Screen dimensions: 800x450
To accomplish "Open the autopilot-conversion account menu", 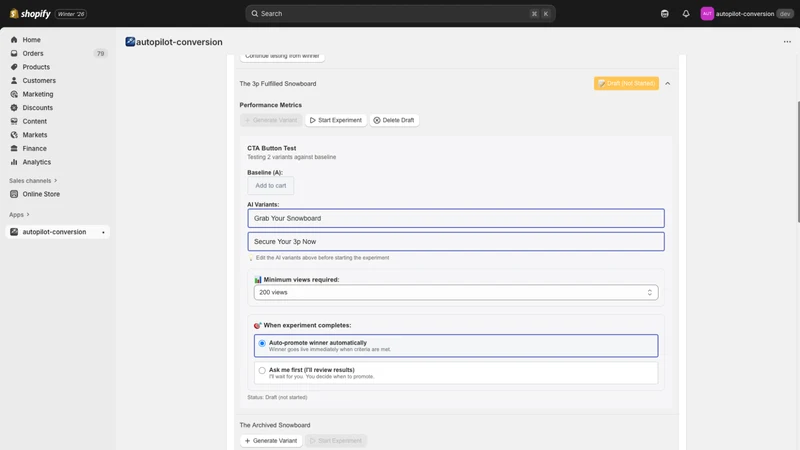I will pyautogui.click(x=746, y=14).
